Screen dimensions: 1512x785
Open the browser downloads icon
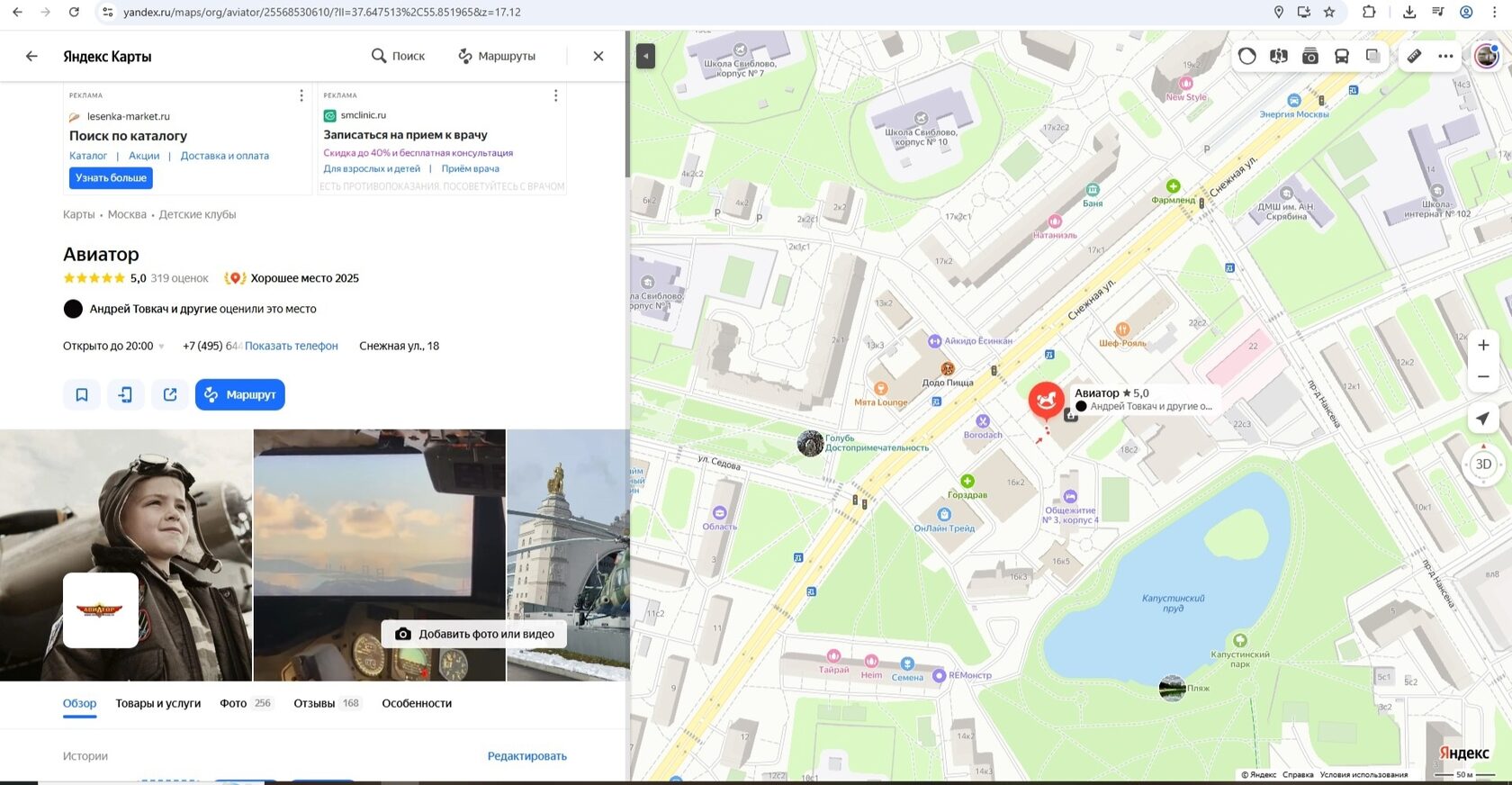click(x=1409, y=12)
